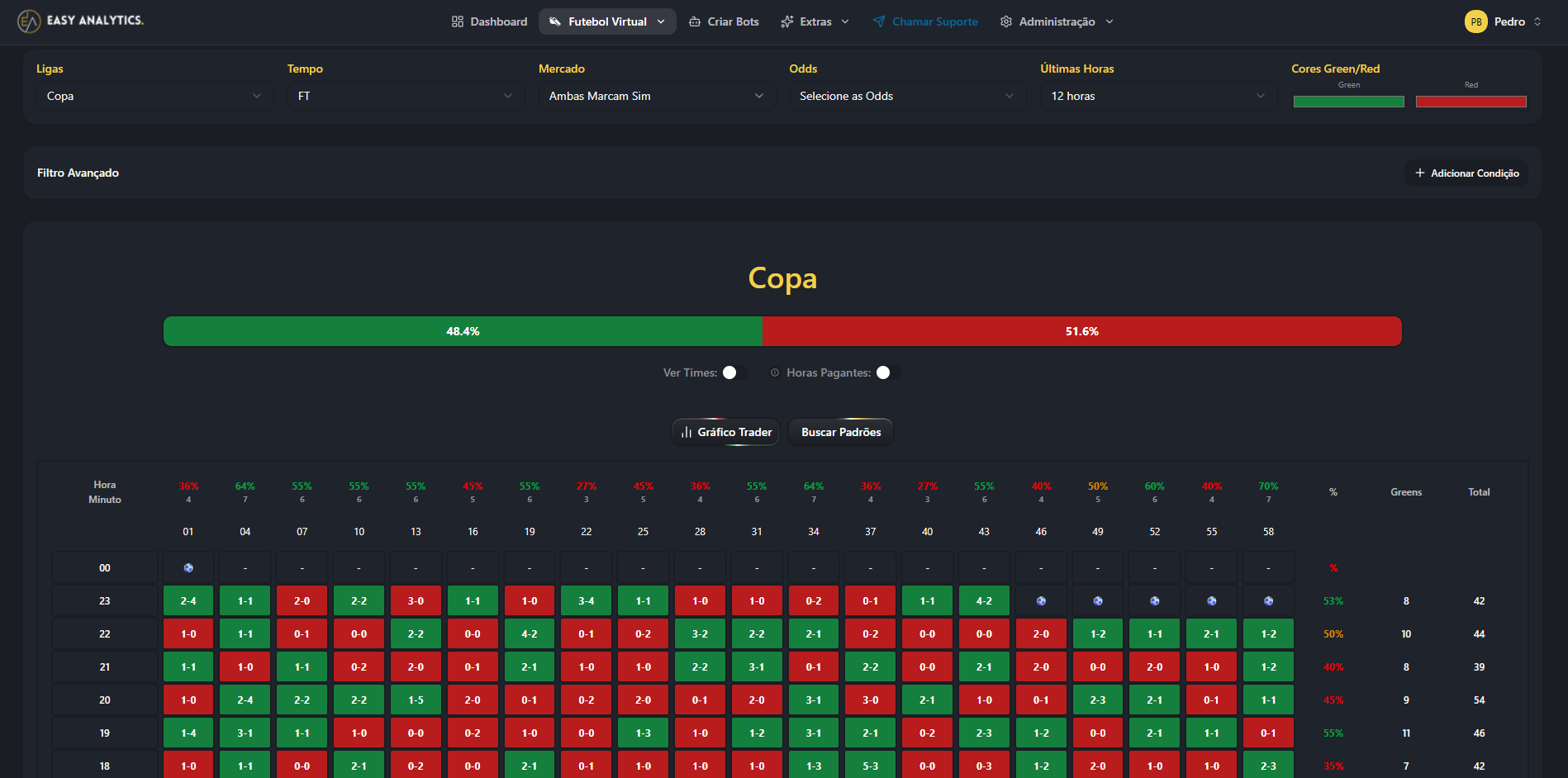Pick the Red color swatch
Viewport: 1568px width, 778px height.
(x=1471, y=102)
